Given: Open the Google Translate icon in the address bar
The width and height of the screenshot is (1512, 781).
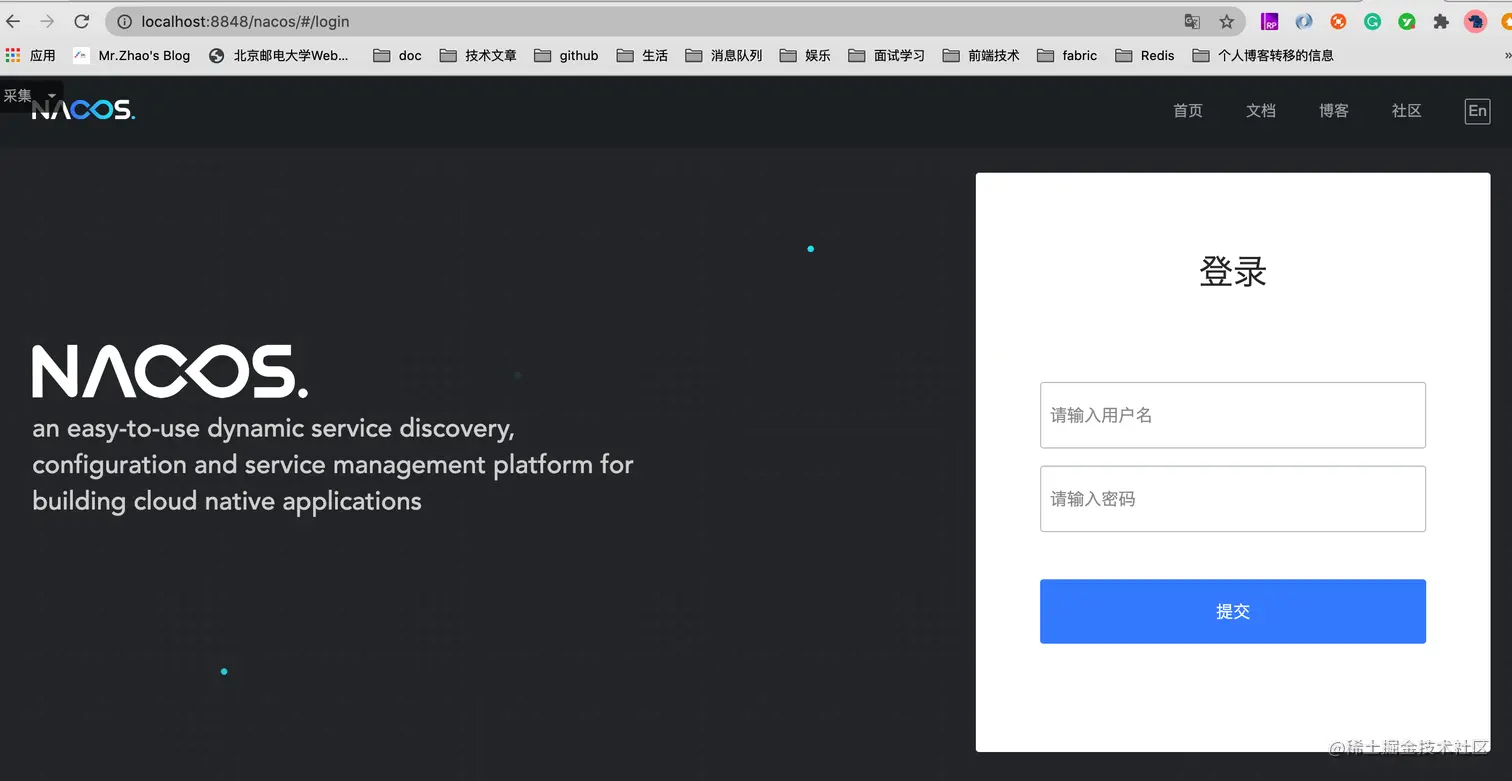Looking at the screenshot, I should 1192,21.
